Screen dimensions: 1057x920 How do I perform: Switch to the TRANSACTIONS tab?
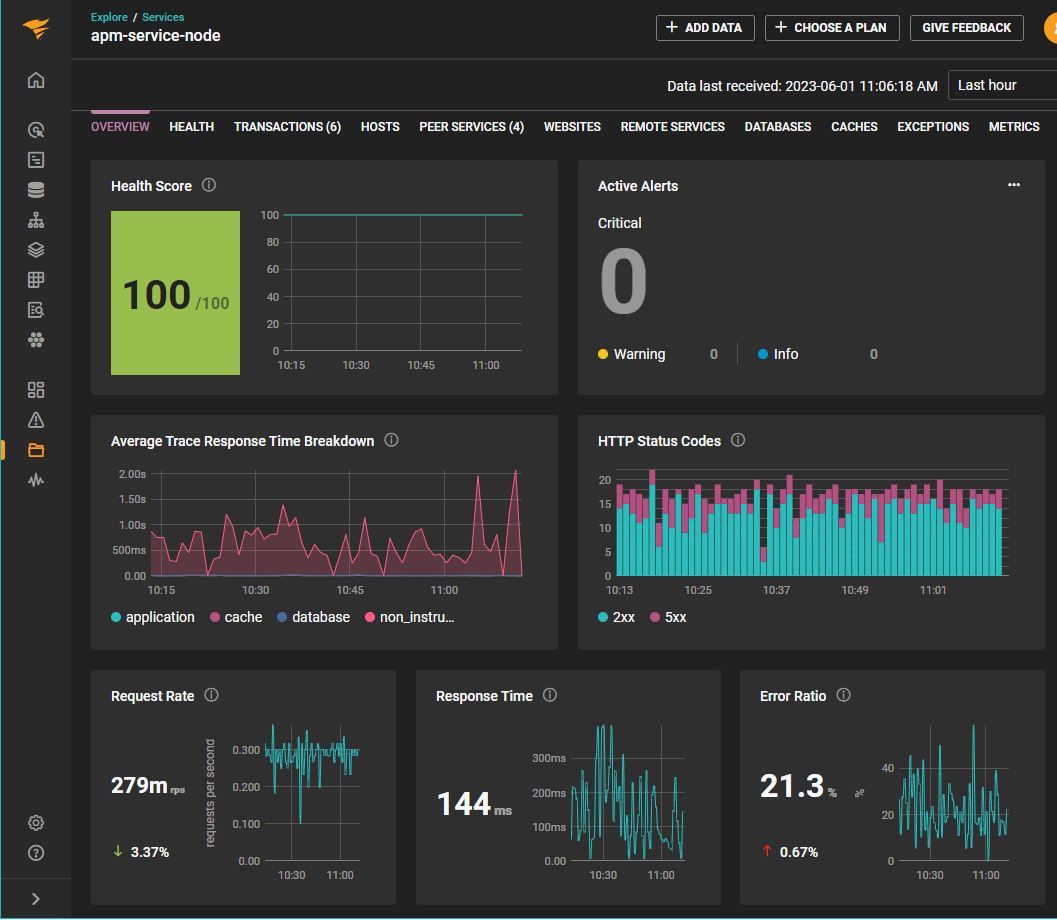(287, 126)
